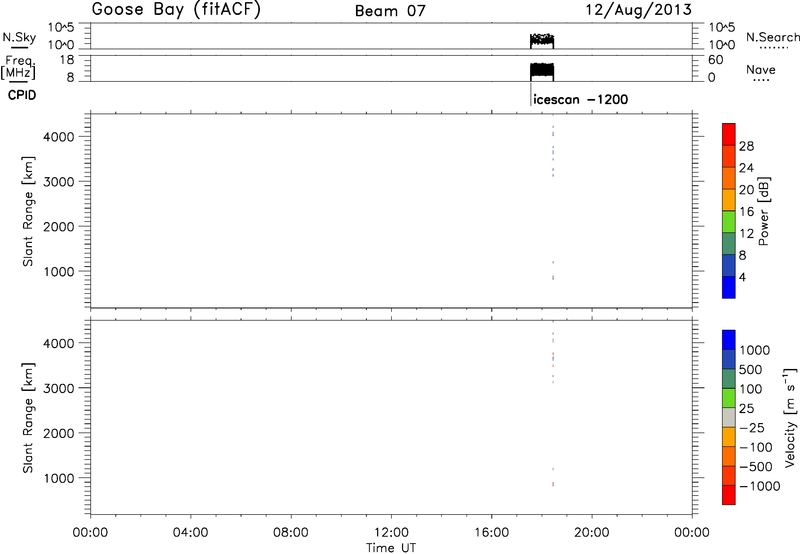Click the "1000" range tick in velocity panel
Image resolution: width=800 pixels, height=554 pixels.
[x=59, y=479]
